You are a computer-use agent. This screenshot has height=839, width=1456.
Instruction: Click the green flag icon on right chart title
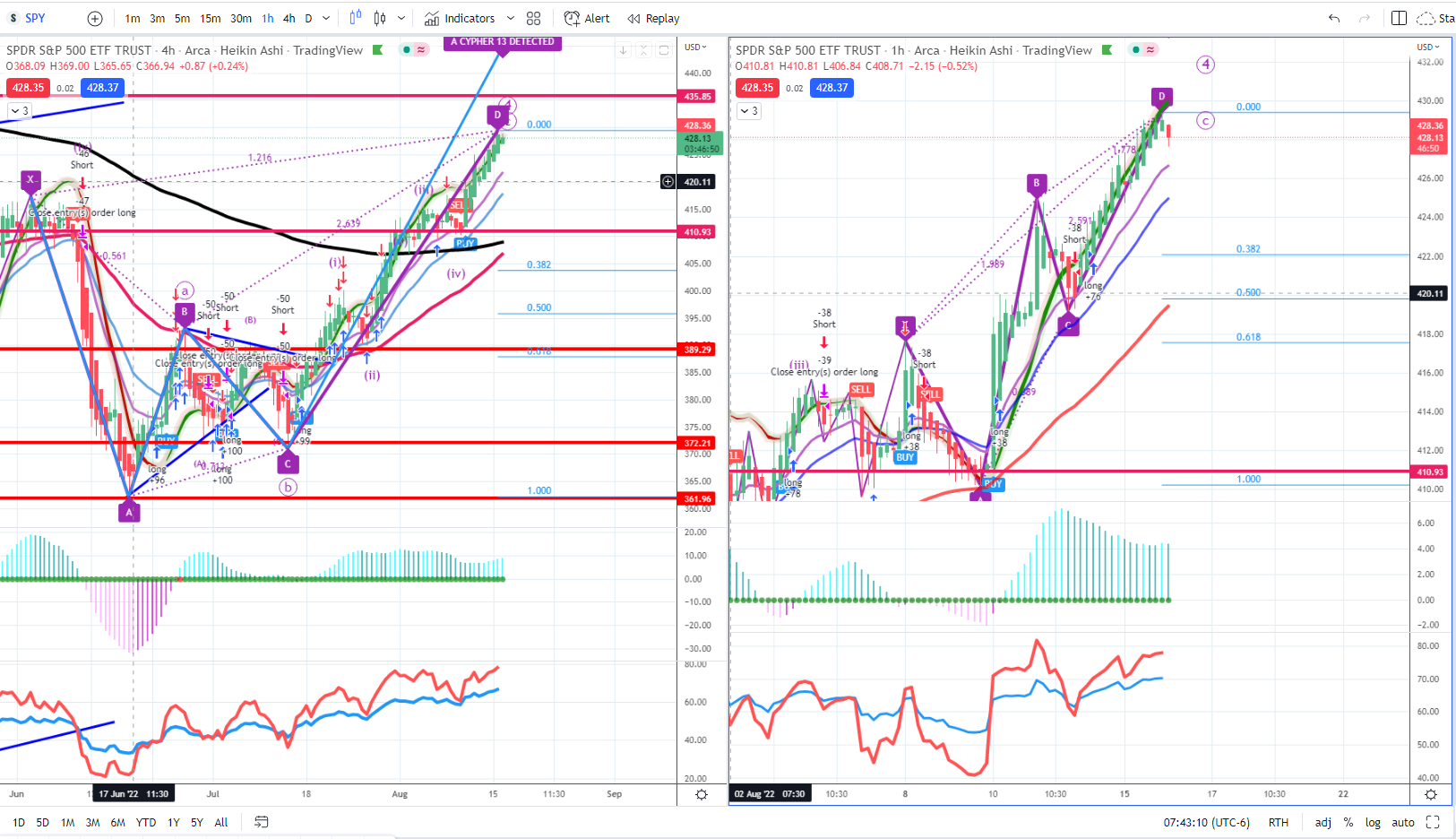(1107, 50)
